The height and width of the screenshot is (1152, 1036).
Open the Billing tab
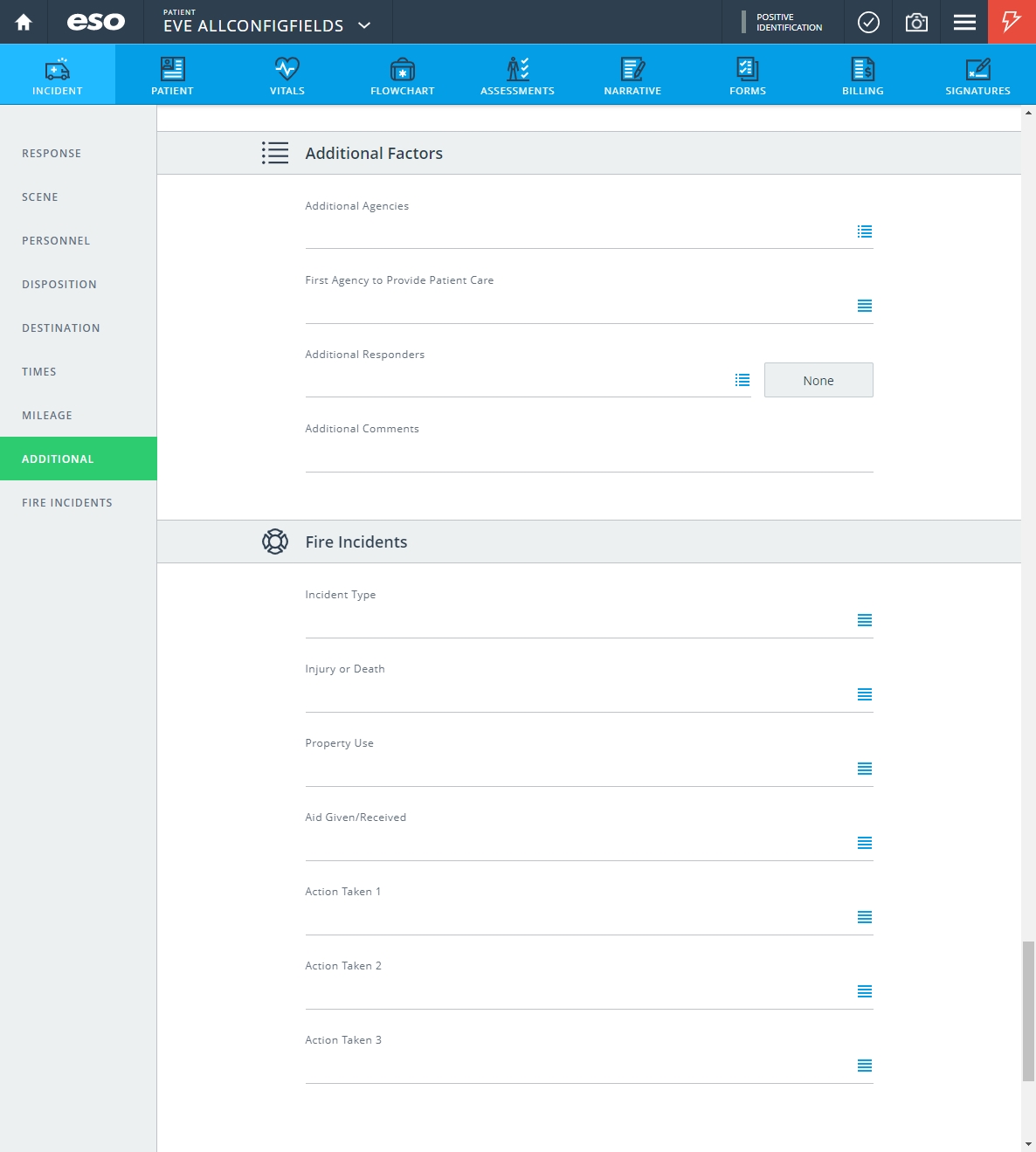(x=863, y=75)
